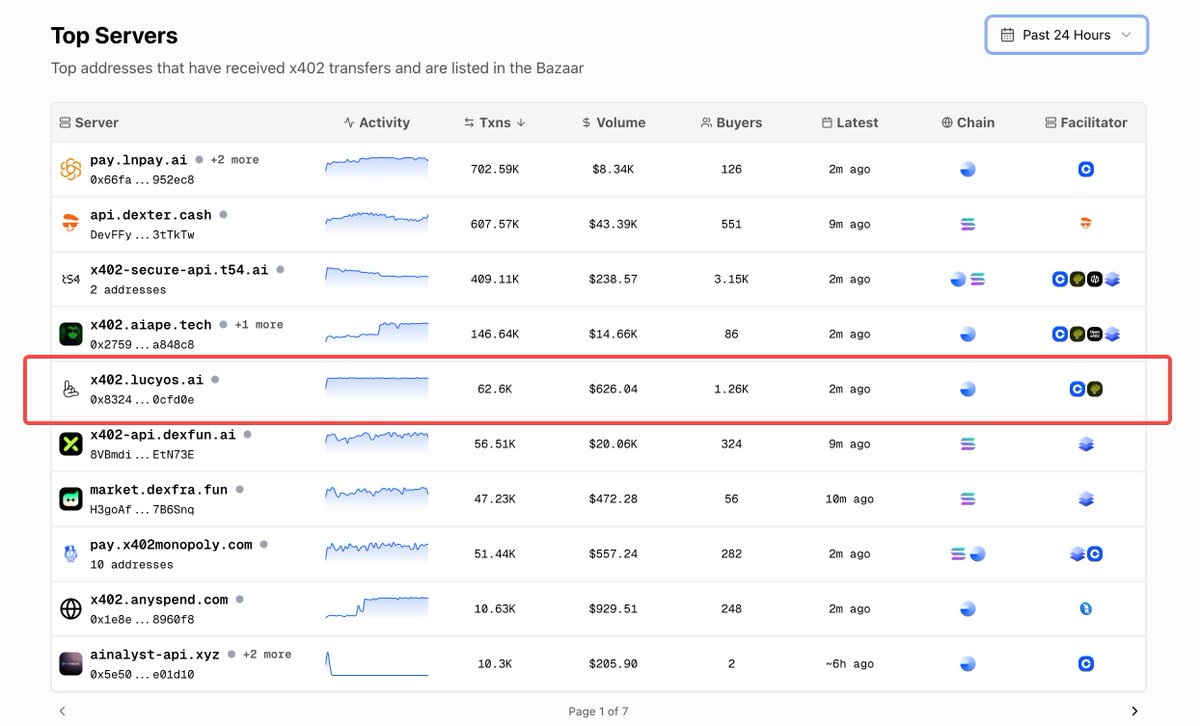Image resolution: width=1200 pixels, height=726 pixels.
Task: Click the Base chain icon in x402.anyspend.com row
Action: click(x=967, y=608)
